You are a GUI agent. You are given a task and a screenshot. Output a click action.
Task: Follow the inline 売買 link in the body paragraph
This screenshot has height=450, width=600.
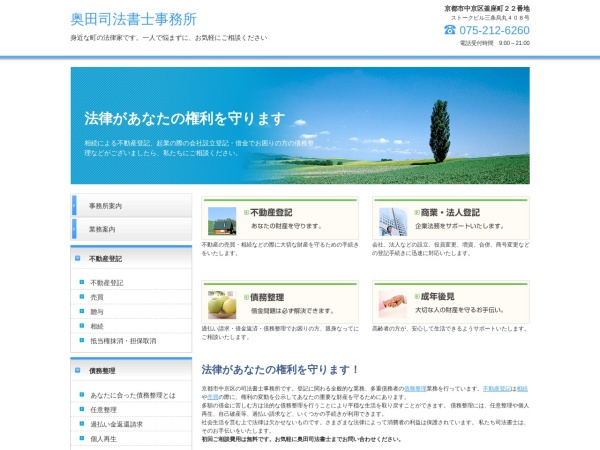point(213,397)
